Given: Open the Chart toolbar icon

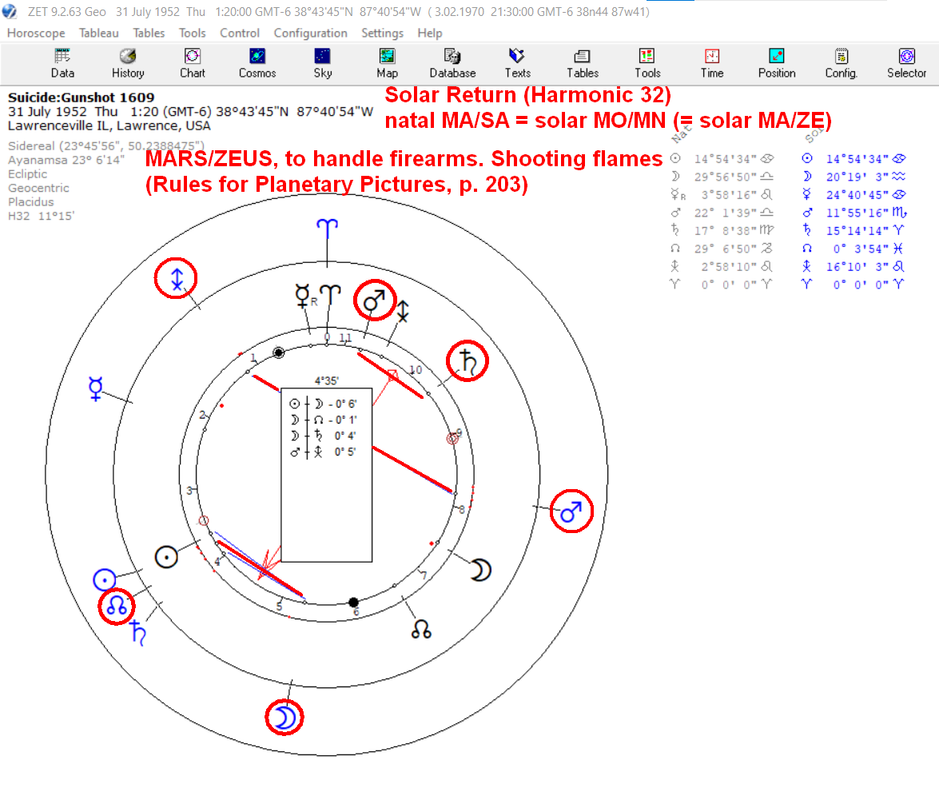Looking at the screenshot, I should (x=192, y=63).
